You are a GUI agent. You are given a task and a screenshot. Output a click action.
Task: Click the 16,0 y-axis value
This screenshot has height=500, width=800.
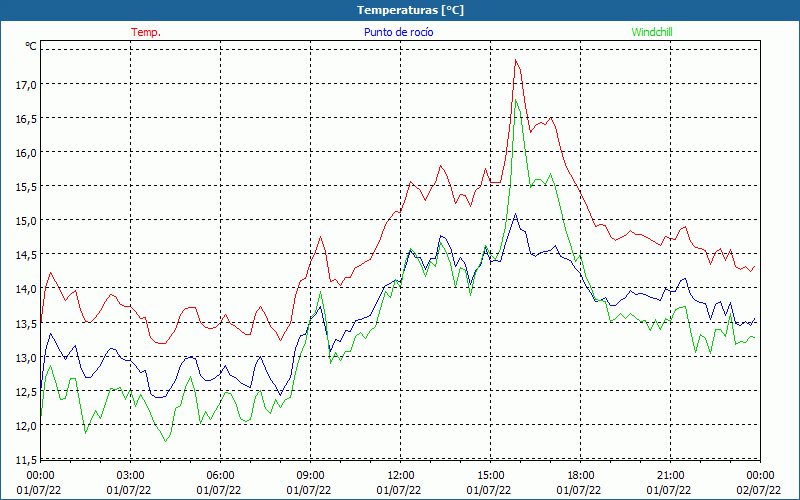tap(26, 153)
